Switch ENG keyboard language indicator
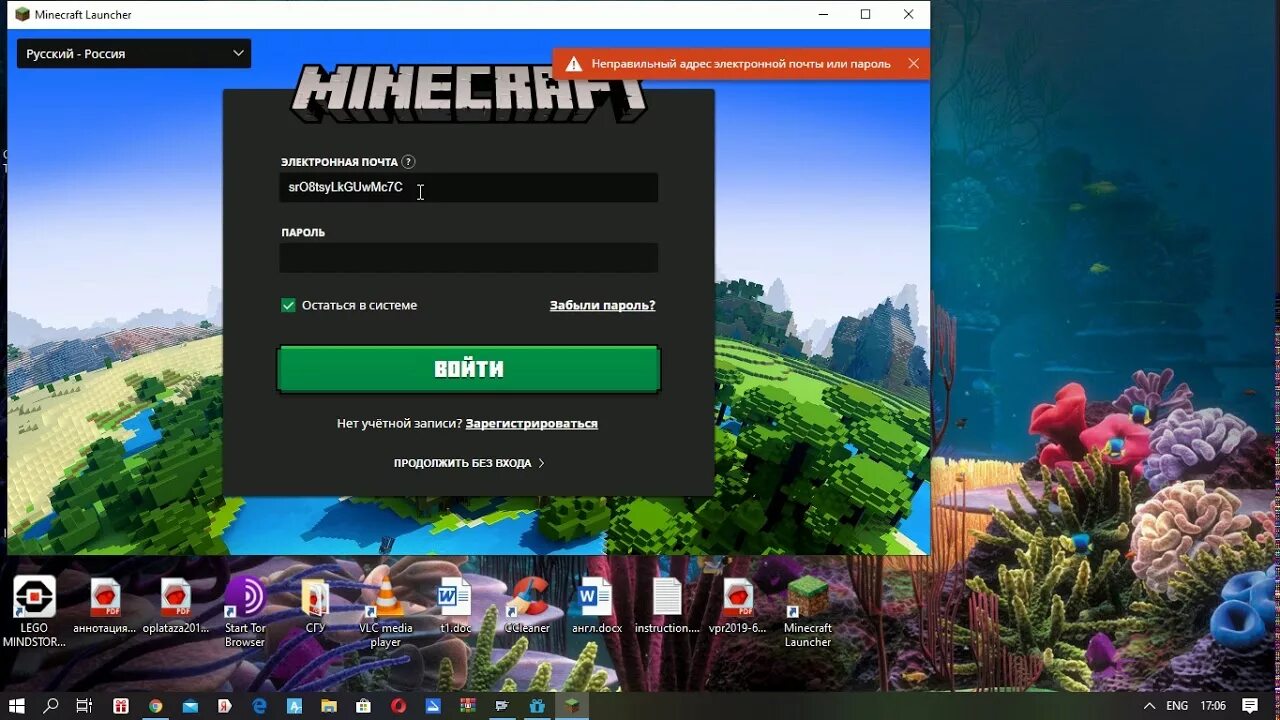 [1177, 705]
